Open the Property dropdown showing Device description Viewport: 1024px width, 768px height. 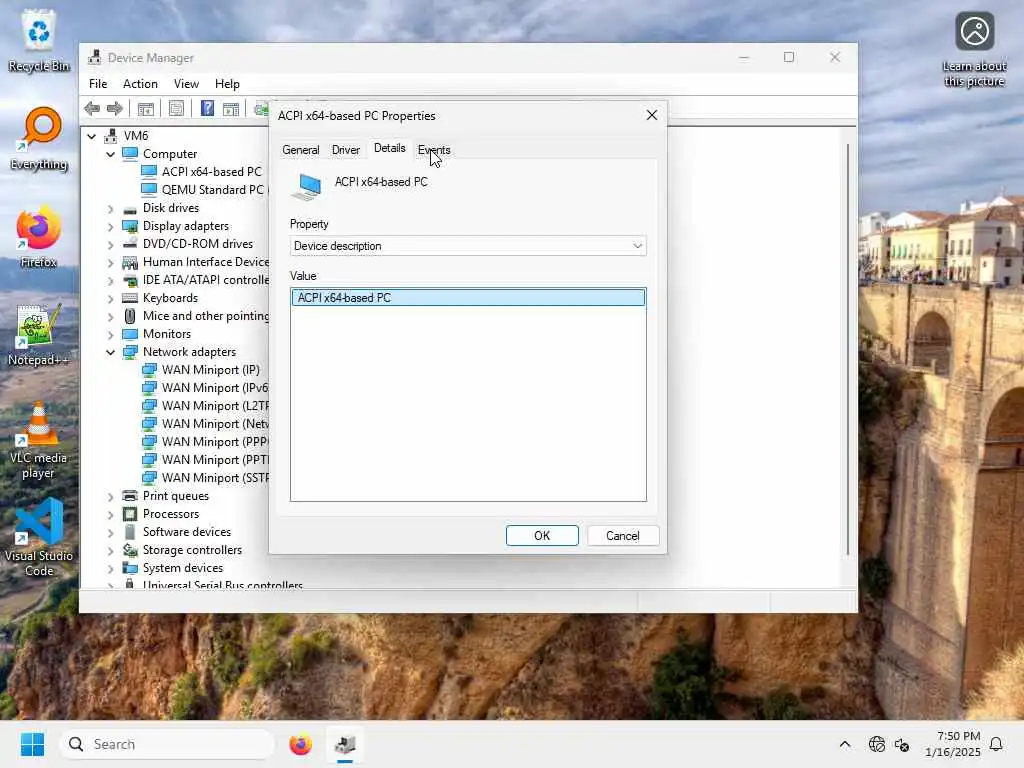click(468, 246)
